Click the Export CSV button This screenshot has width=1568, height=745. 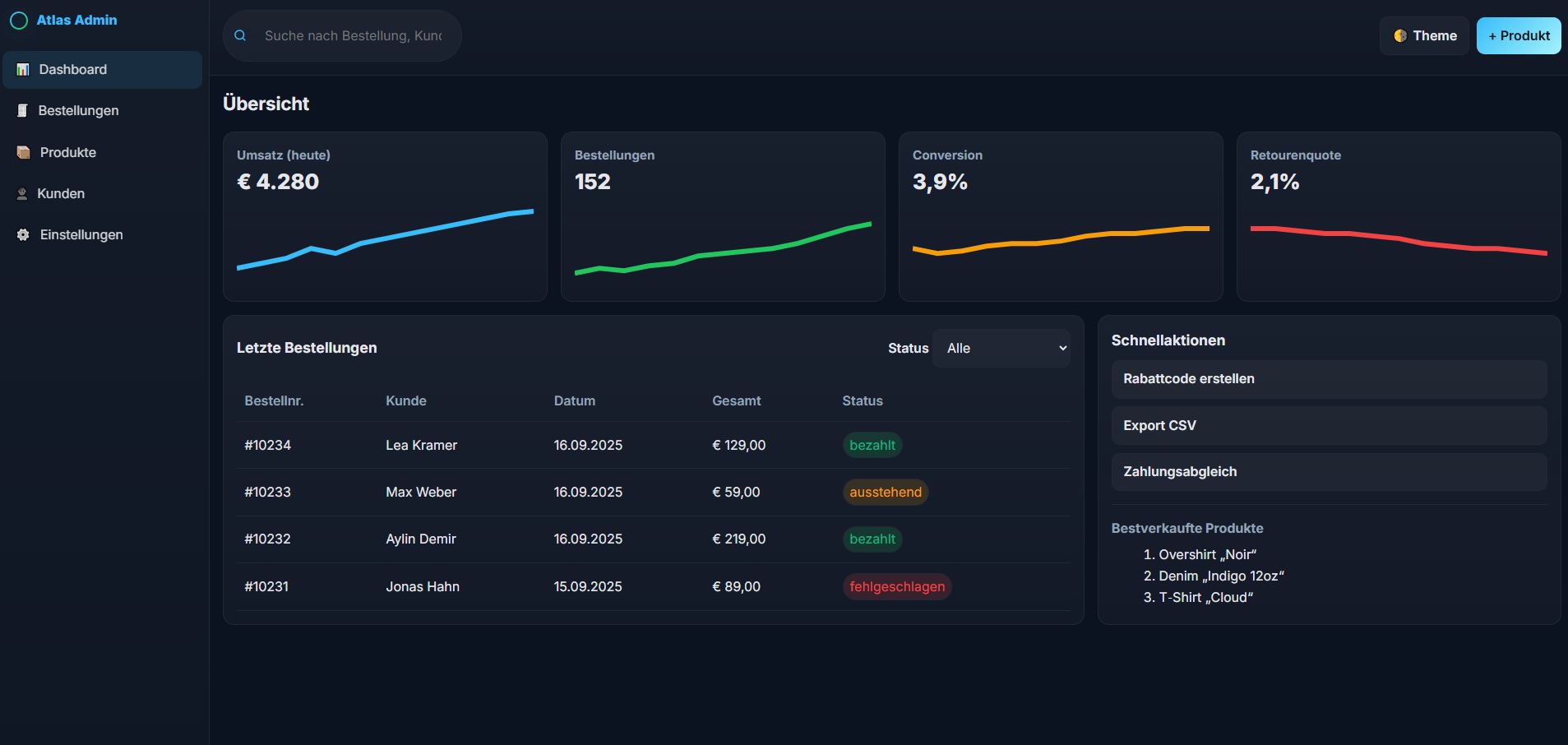1328,426
